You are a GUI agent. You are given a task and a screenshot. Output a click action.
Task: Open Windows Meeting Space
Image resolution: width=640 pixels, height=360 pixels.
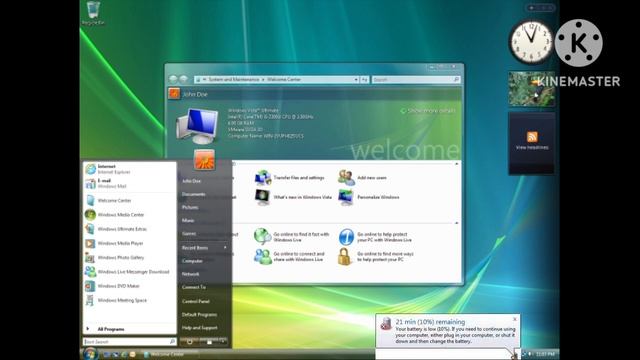pos(129,300)
